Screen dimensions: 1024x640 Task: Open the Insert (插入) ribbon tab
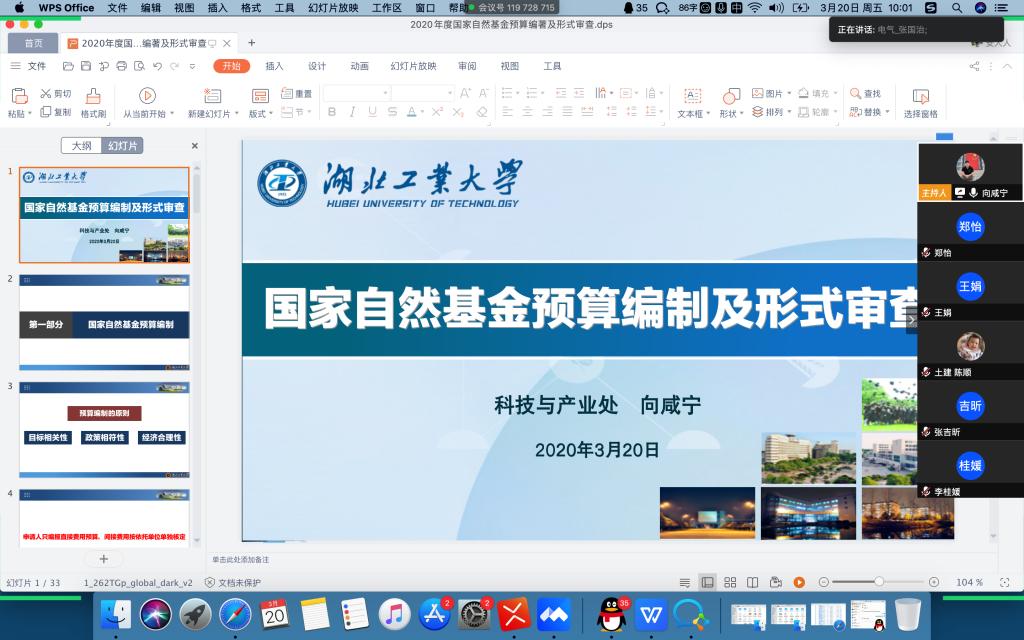point(274,66)
